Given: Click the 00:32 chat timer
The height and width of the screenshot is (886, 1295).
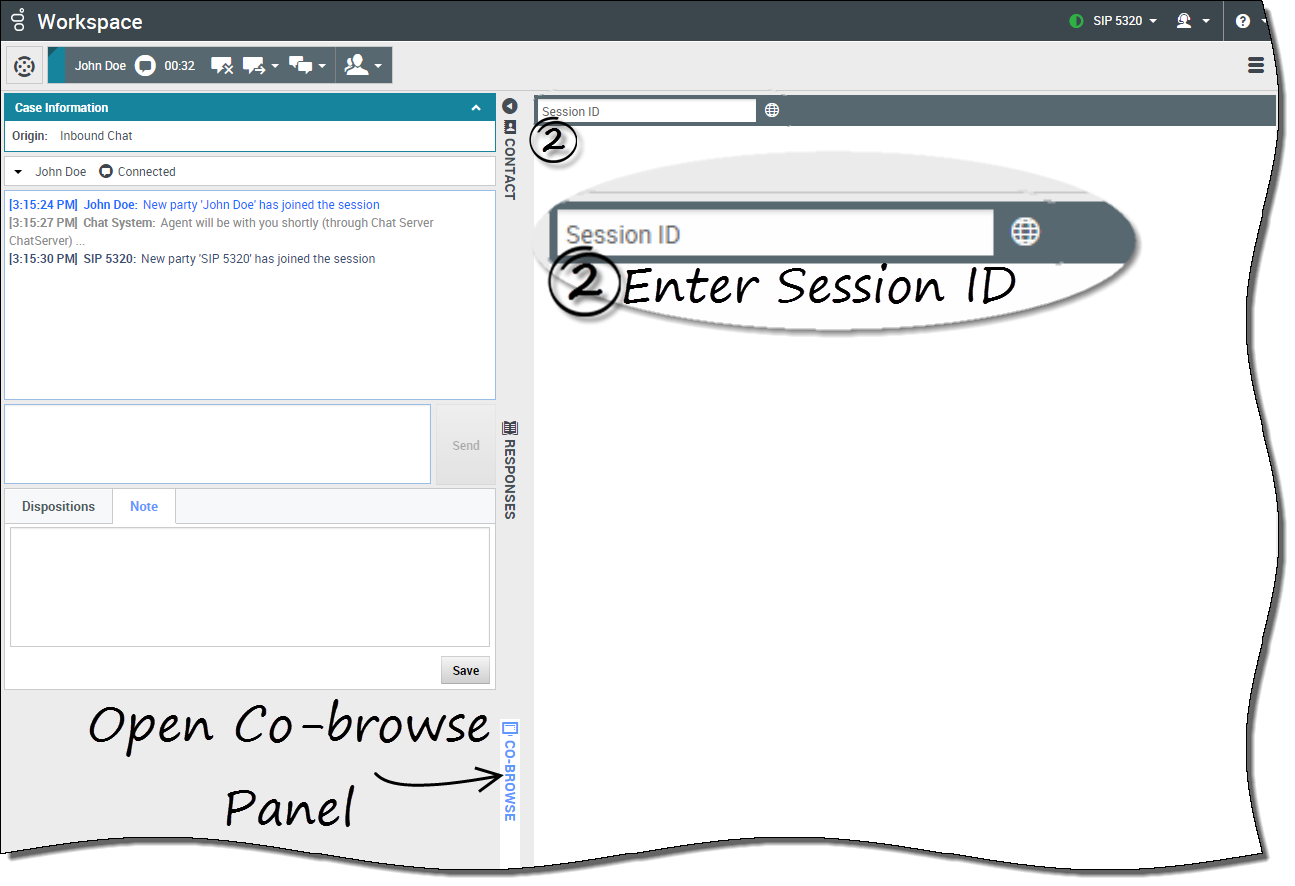Looking at the screenshot, I should coord(180,66).
